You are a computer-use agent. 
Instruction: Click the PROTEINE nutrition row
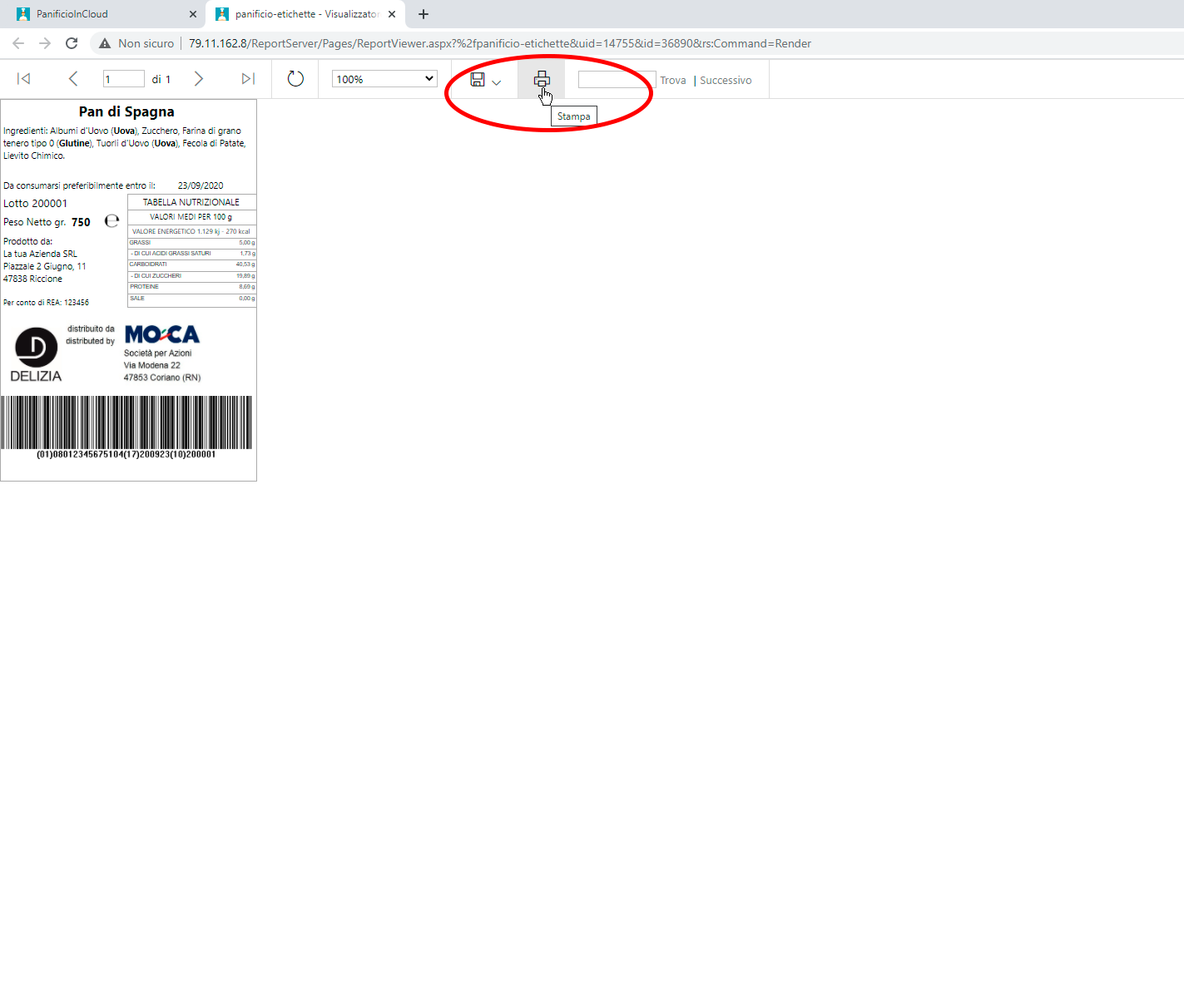pos(192,287)
